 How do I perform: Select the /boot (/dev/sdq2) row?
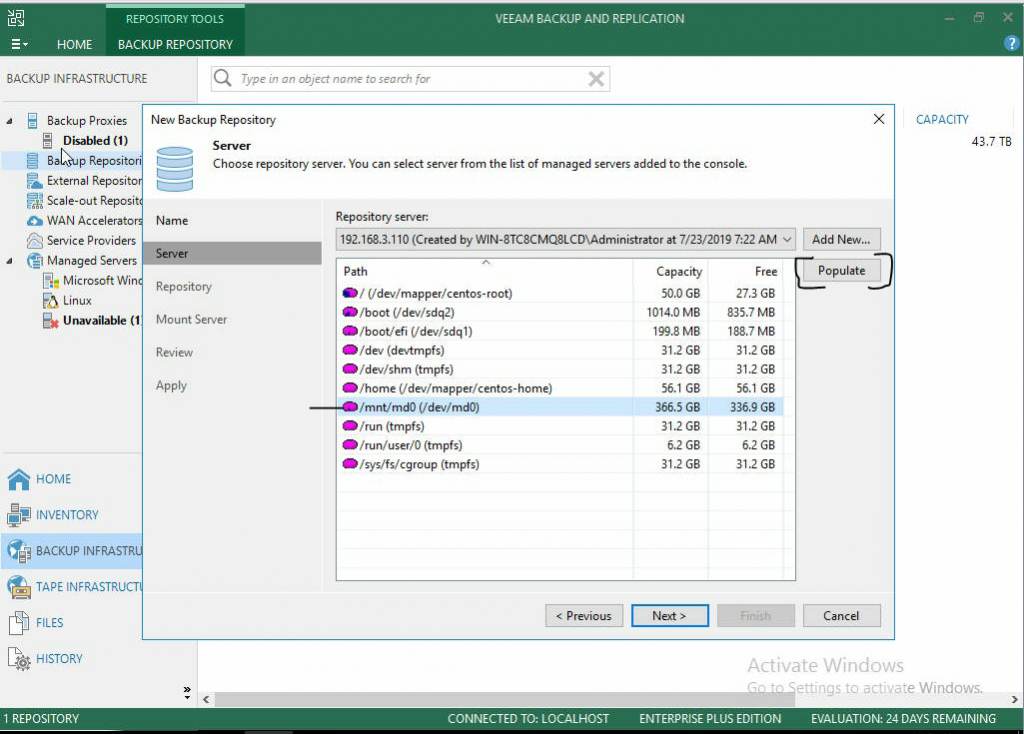tap(560, 312)
